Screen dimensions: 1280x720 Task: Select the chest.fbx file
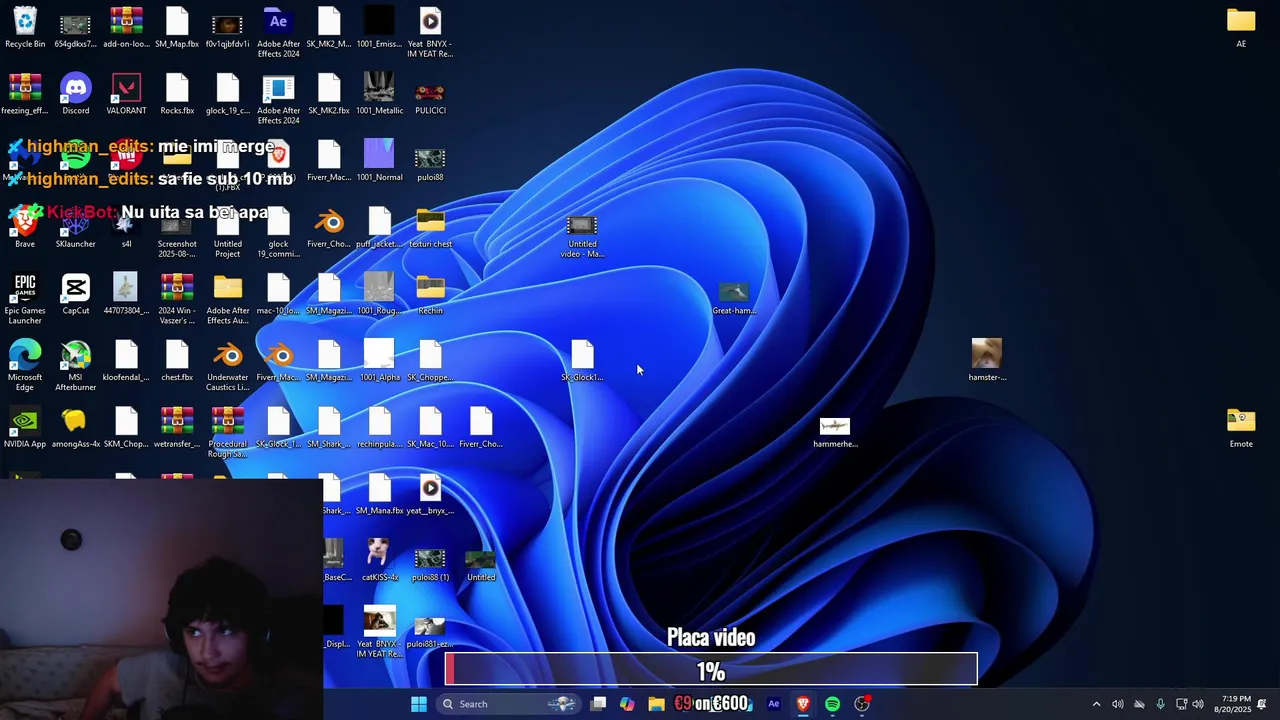pyautogui.click(x=177, y=362)
